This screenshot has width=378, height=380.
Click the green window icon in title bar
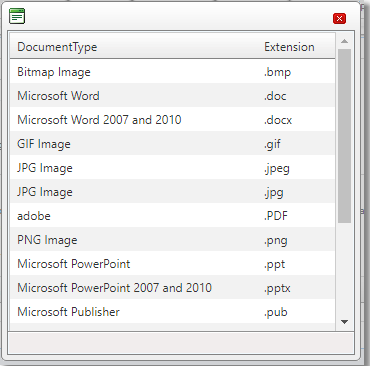coord(17,16)
